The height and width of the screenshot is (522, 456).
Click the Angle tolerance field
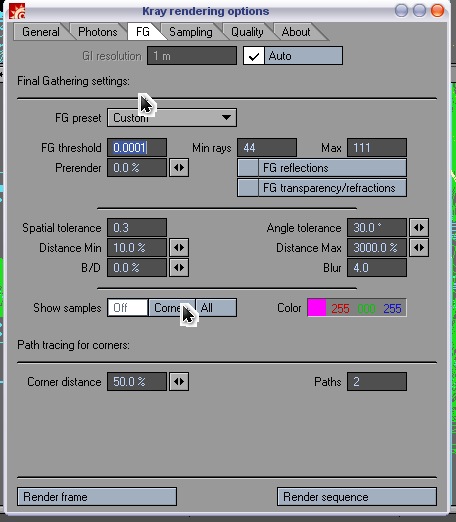(x=377, y=228)
